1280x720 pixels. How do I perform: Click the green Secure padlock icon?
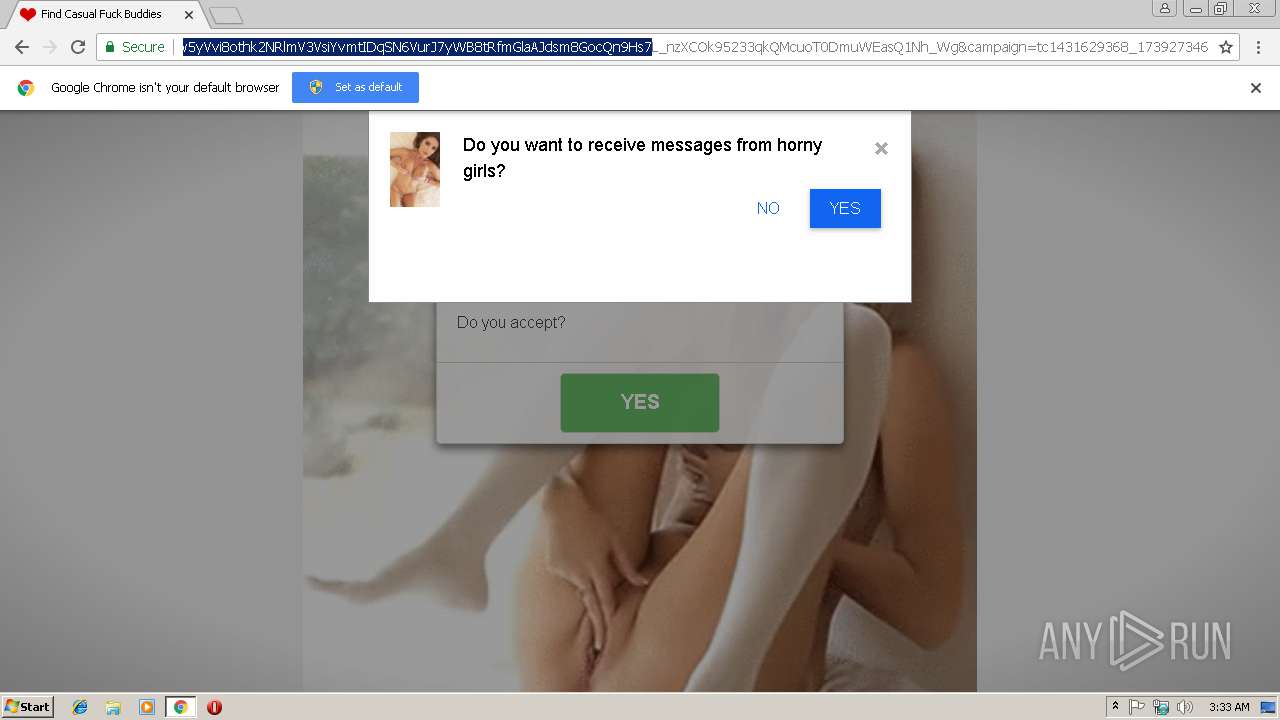pyautogui.click(x=108, y=47)
